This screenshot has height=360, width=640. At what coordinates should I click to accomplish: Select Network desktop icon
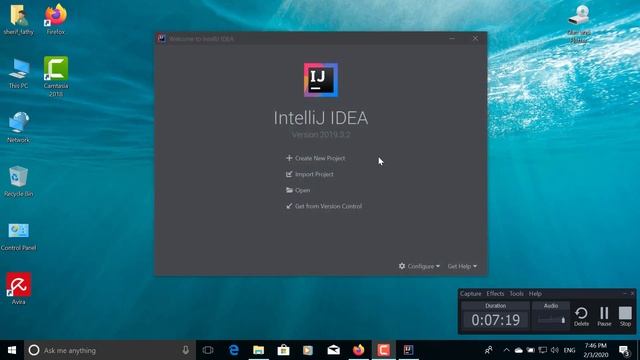18,127
